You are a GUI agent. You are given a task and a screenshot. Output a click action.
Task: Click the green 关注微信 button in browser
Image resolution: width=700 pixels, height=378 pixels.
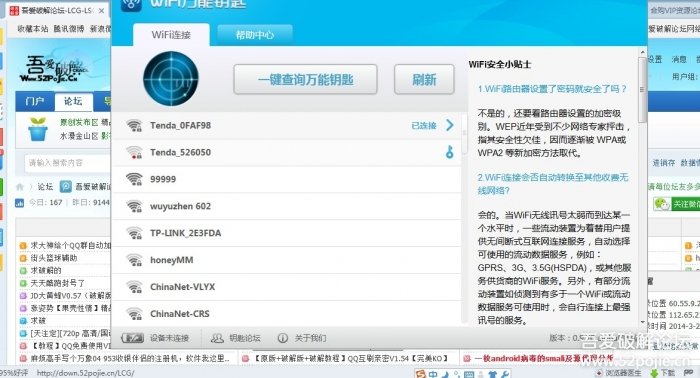point(676,204)
